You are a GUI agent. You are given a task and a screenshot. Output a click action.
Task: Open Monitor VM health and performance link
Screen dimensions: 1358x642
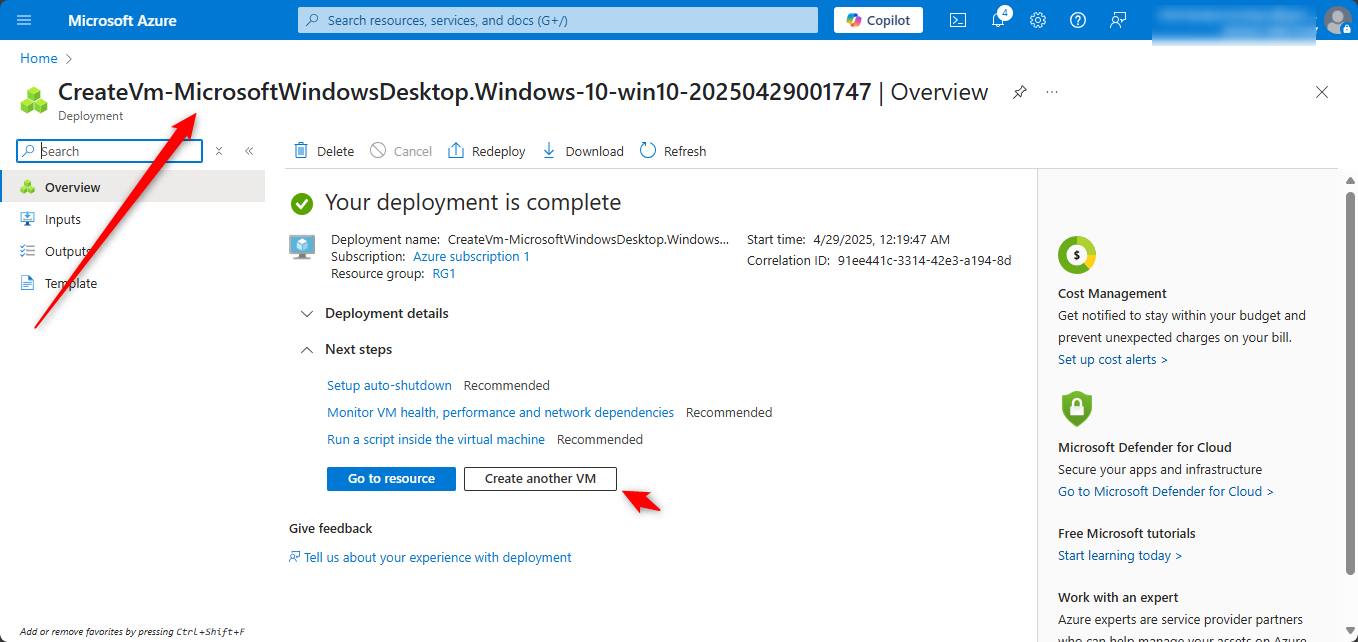point(500,412)
